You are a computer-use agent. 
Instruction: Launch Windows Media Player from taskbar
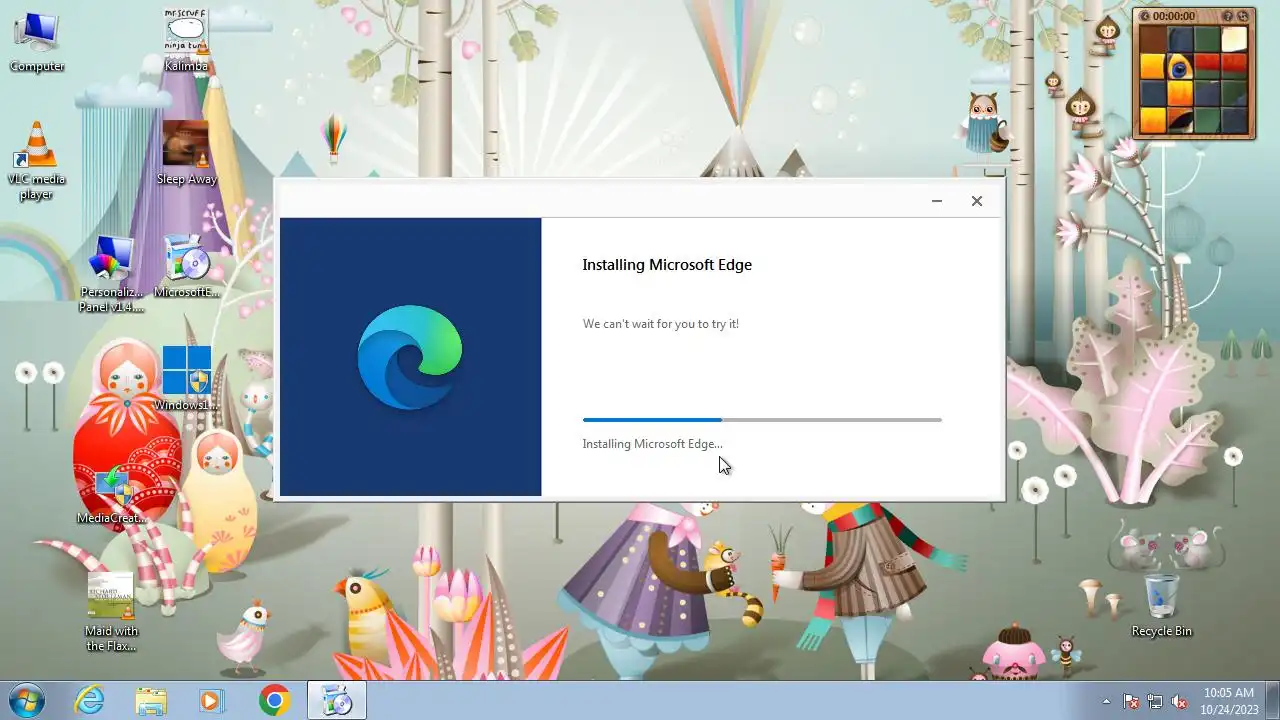212,701
